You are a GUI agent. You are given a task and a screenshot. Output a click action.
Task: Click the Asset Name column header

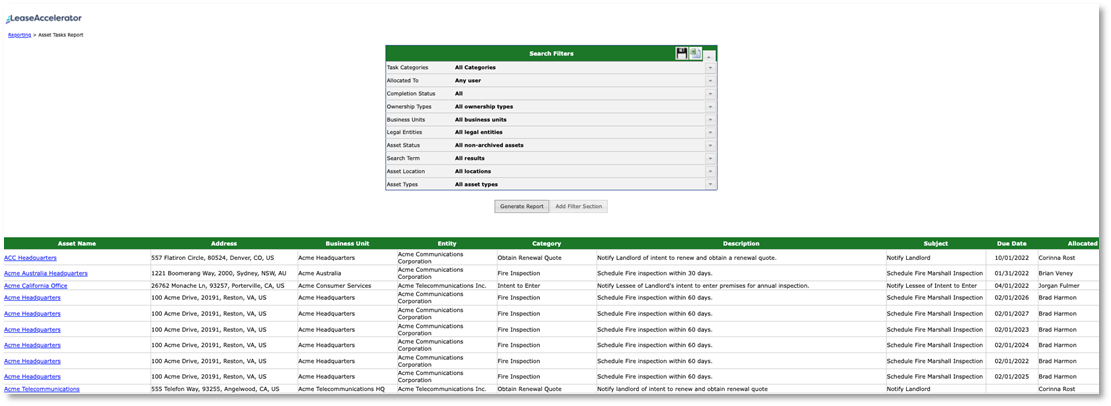[x=77, y=244]
